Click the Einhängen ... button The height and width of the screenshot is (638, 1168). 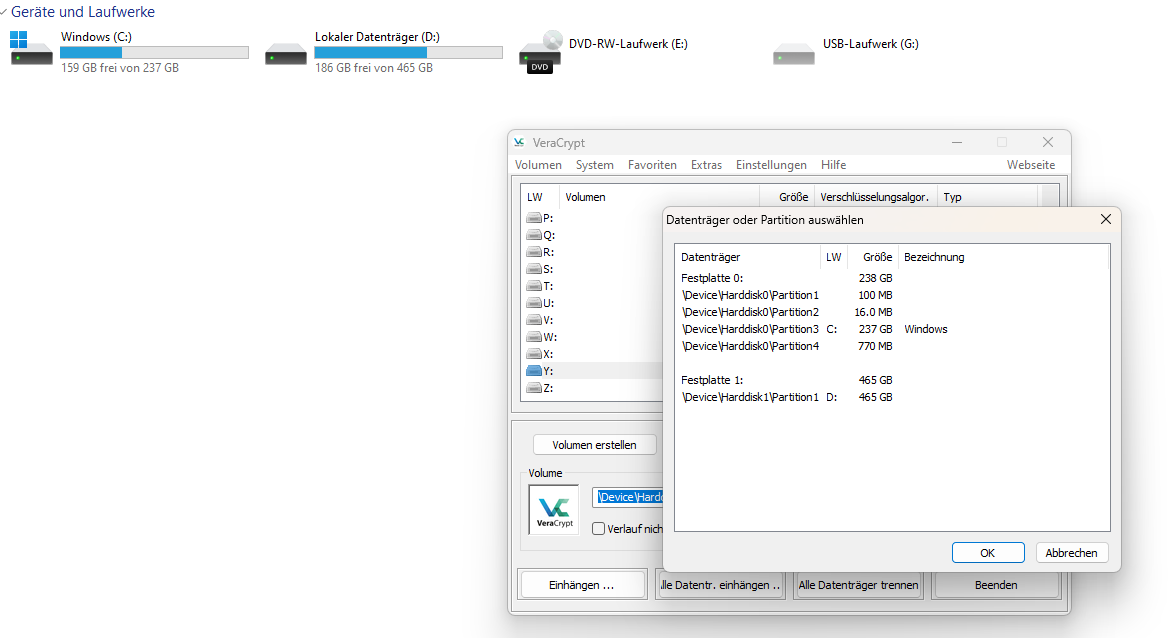(x=582, y=585)
